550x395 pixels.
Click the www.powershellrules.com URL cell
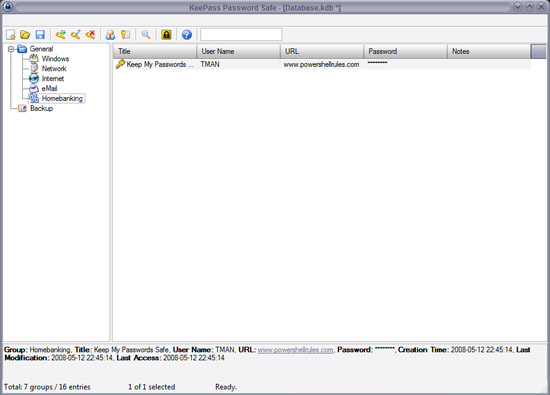pos(321,65)
